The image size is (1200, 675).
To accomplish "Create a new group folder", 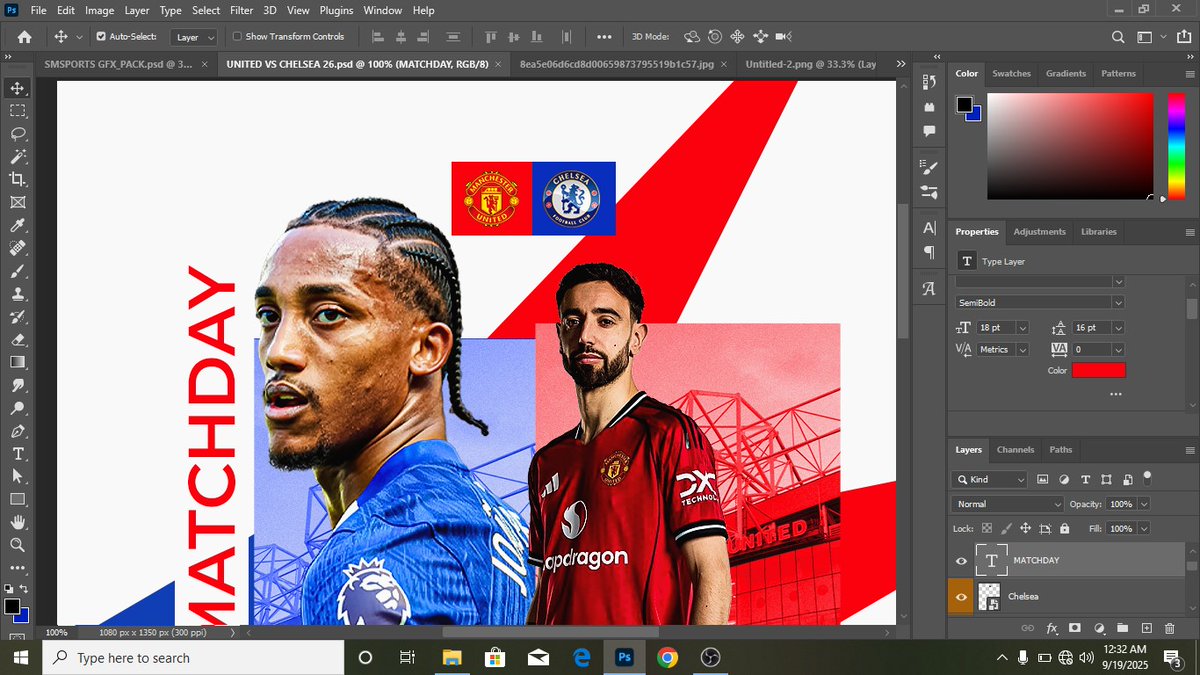I will [x=1122, y=628].
